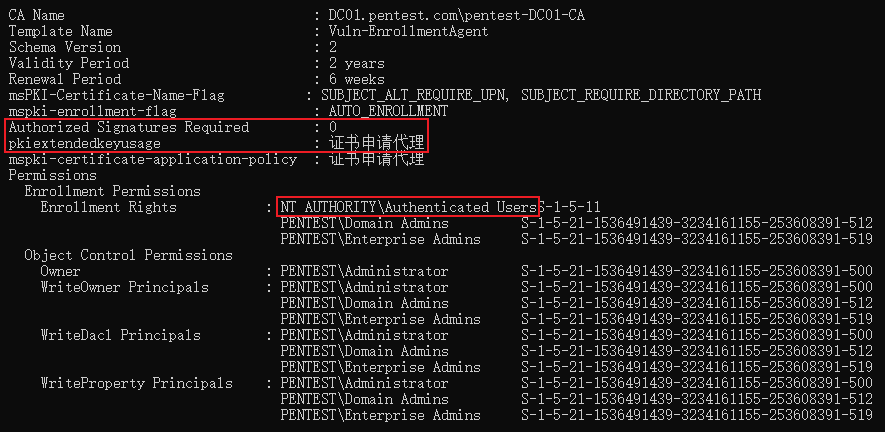Click PENTEST\Administrator in the Owner row
Image resolution: width=885 pixels, height=432 pixels.
click(x=364, y=271)
